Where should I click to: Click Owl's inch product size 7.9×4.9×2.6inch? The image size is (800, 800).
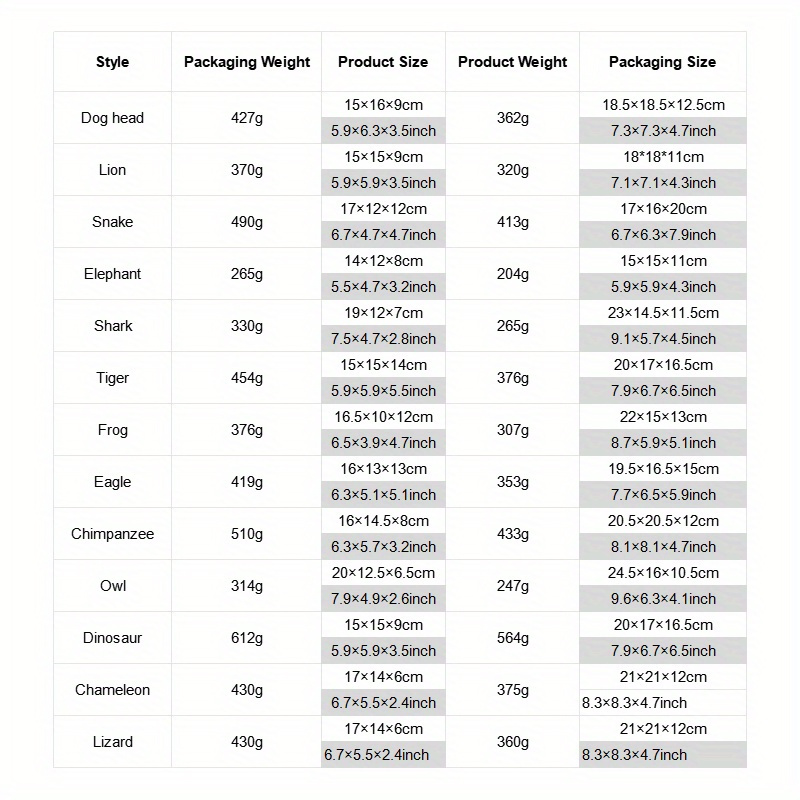(384, 599)
